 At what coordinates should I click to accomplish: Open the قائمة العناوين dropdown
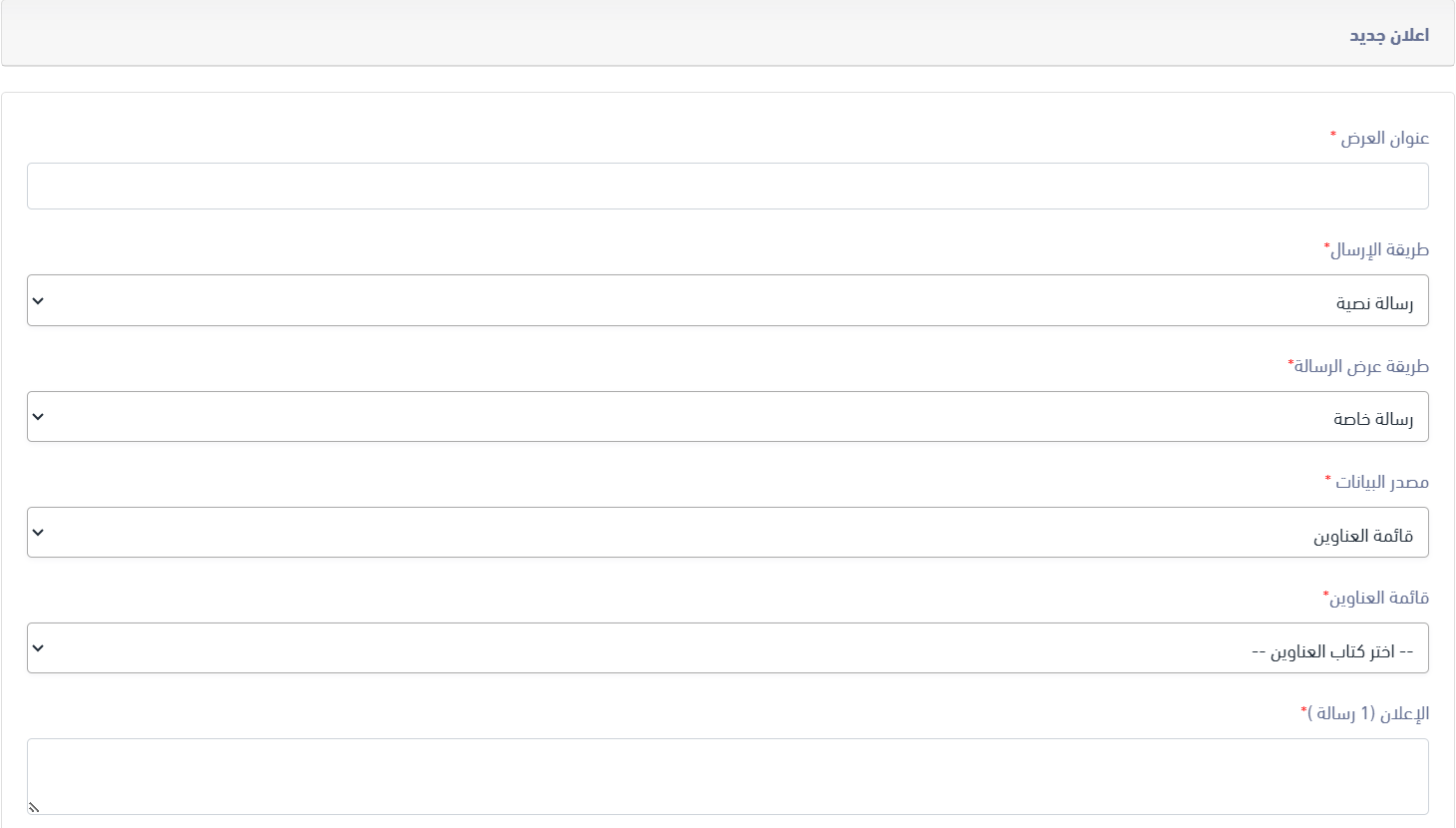click(x=727, y=648)
